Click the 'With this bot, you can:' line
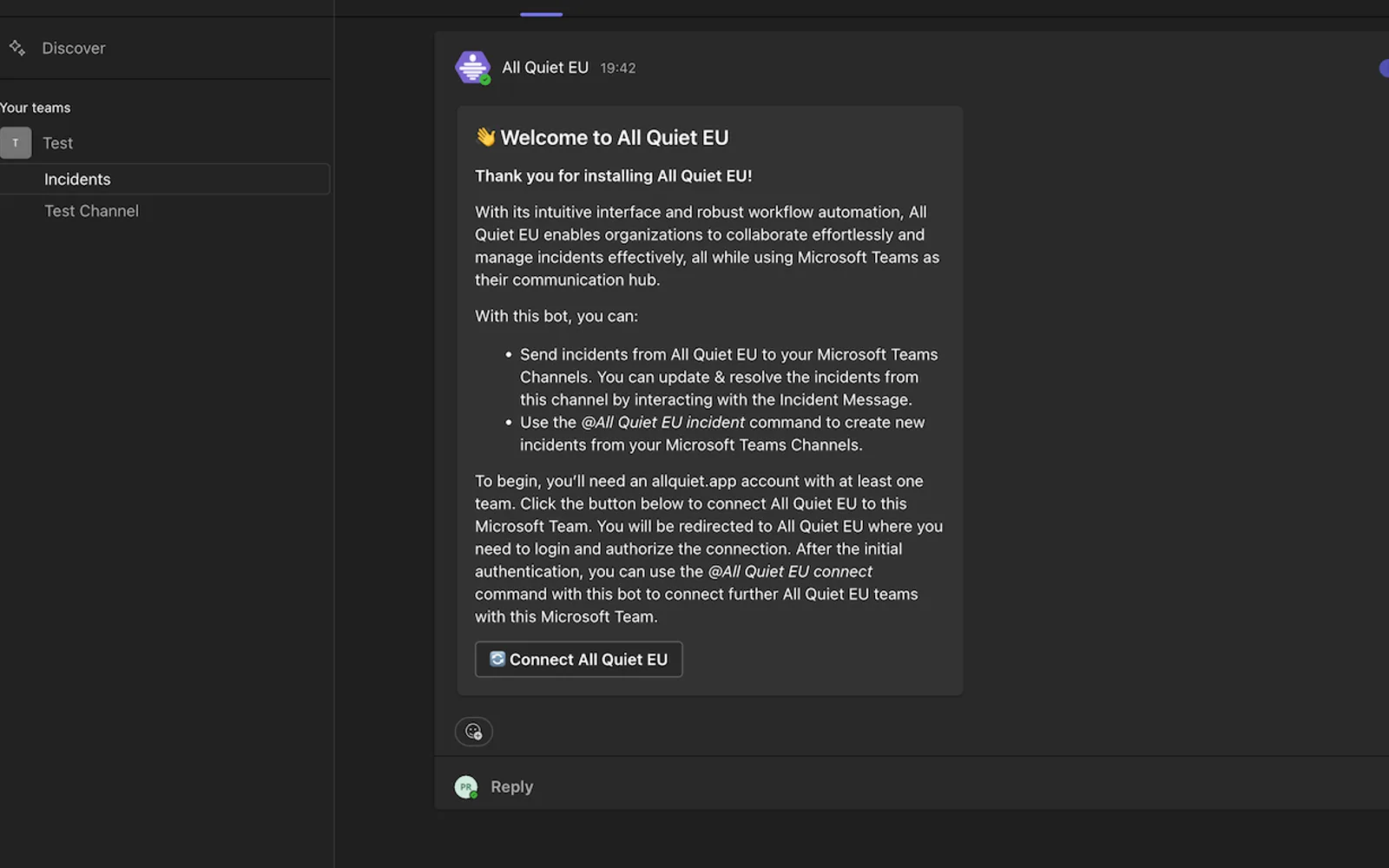 coord(556,317)
